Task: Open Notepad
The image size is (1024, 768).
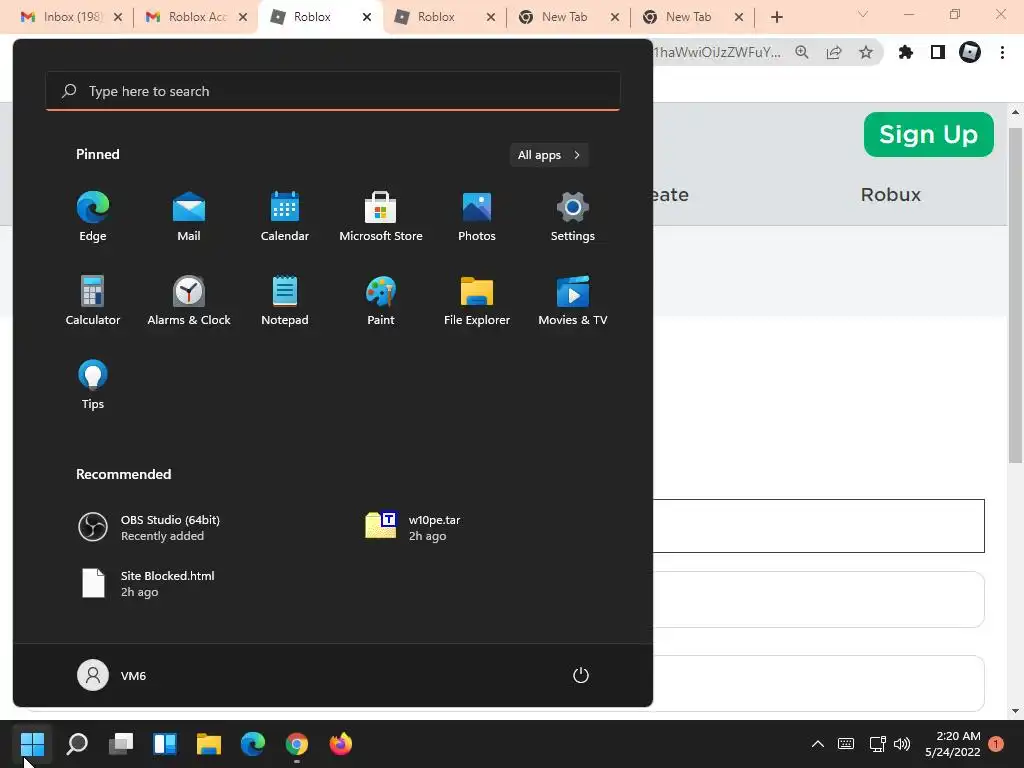Action: (x=285, y=300)
